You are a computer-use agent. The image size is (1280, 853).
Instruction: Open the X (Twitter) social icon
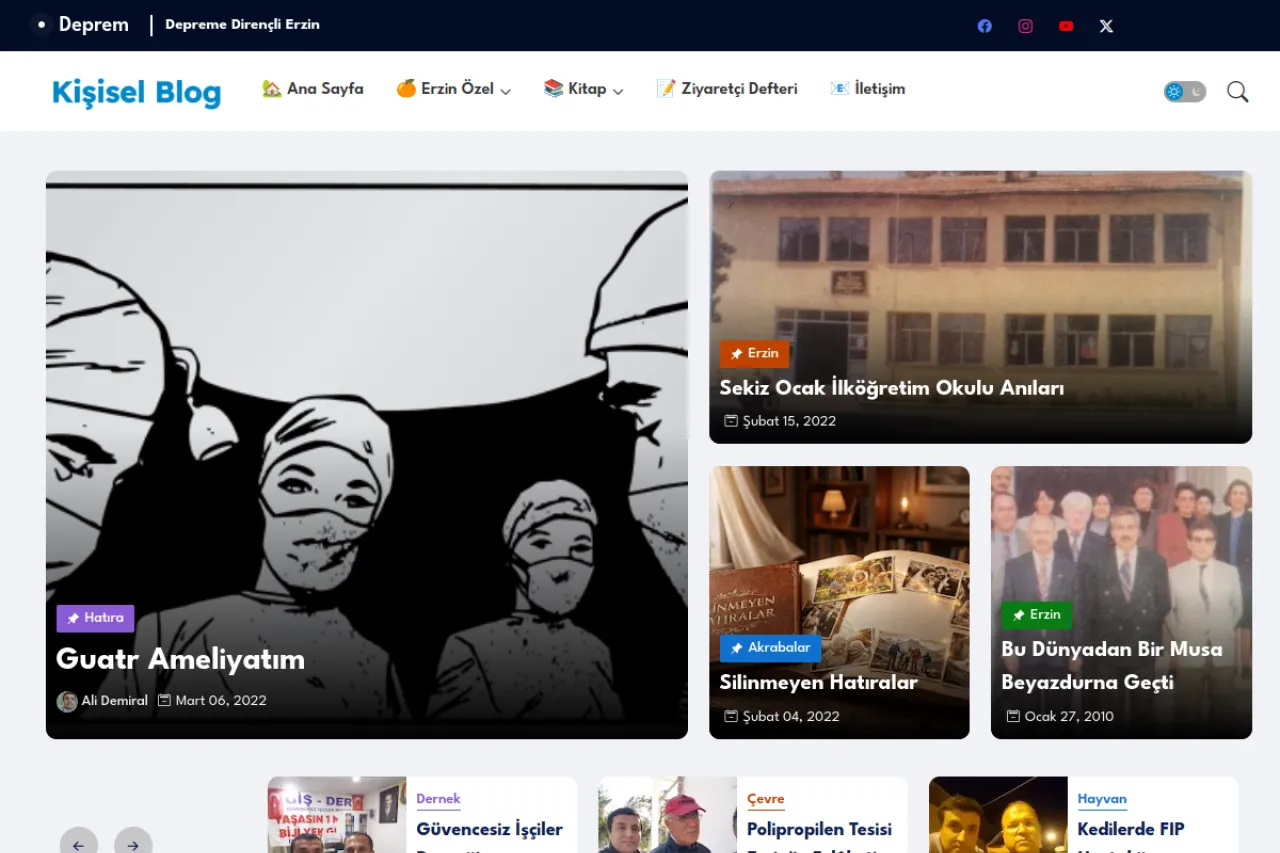coord(1106,26)
